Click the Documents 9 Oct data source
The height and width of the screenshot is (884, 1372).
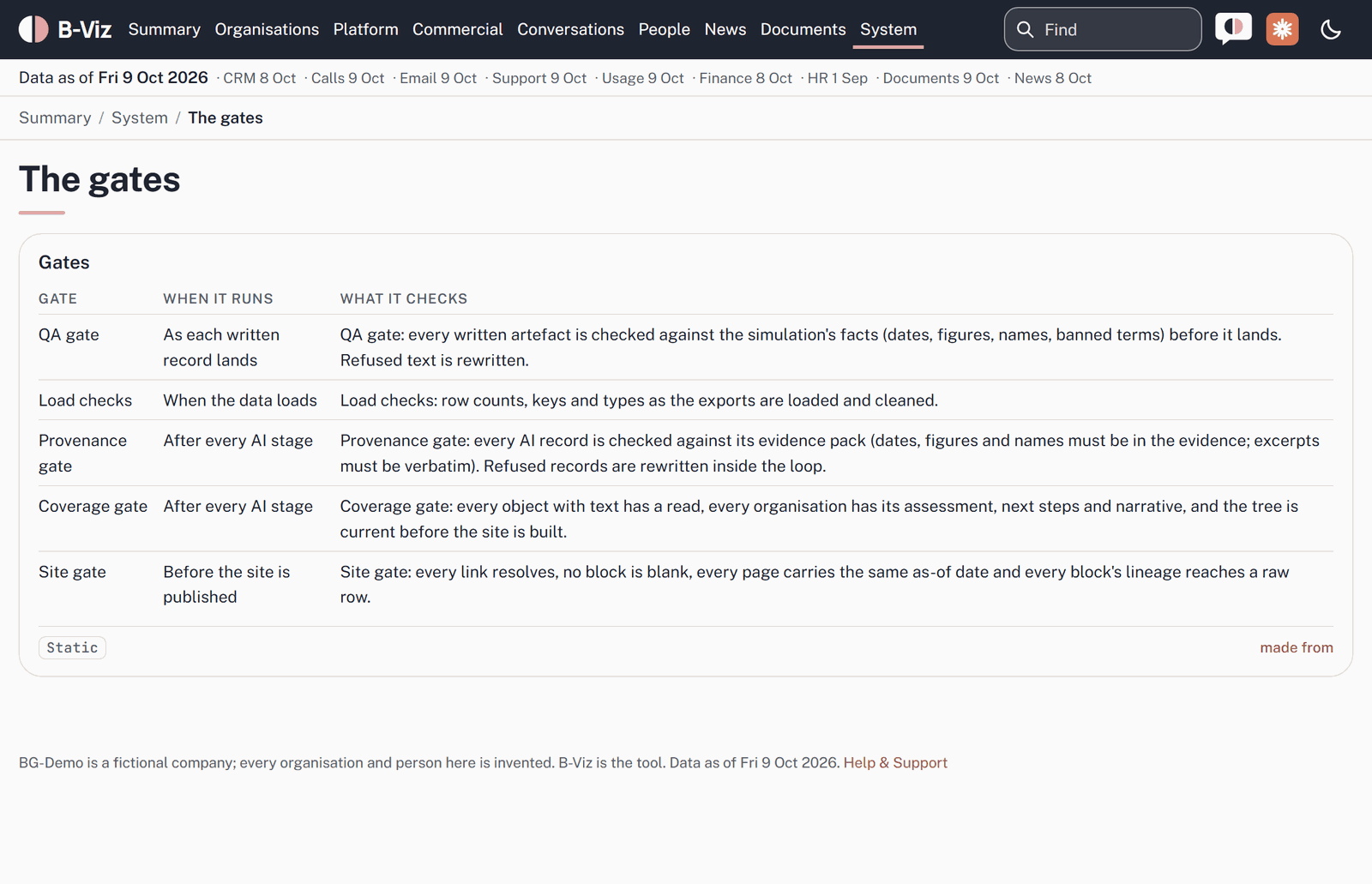pos(941,78)
